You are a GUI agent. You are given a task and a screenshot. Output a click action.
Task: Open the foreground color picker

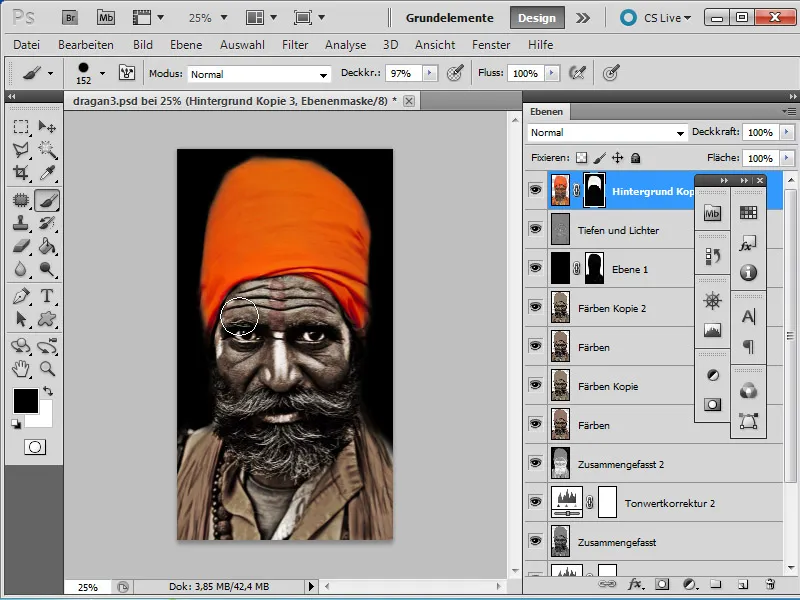[26, 401]
